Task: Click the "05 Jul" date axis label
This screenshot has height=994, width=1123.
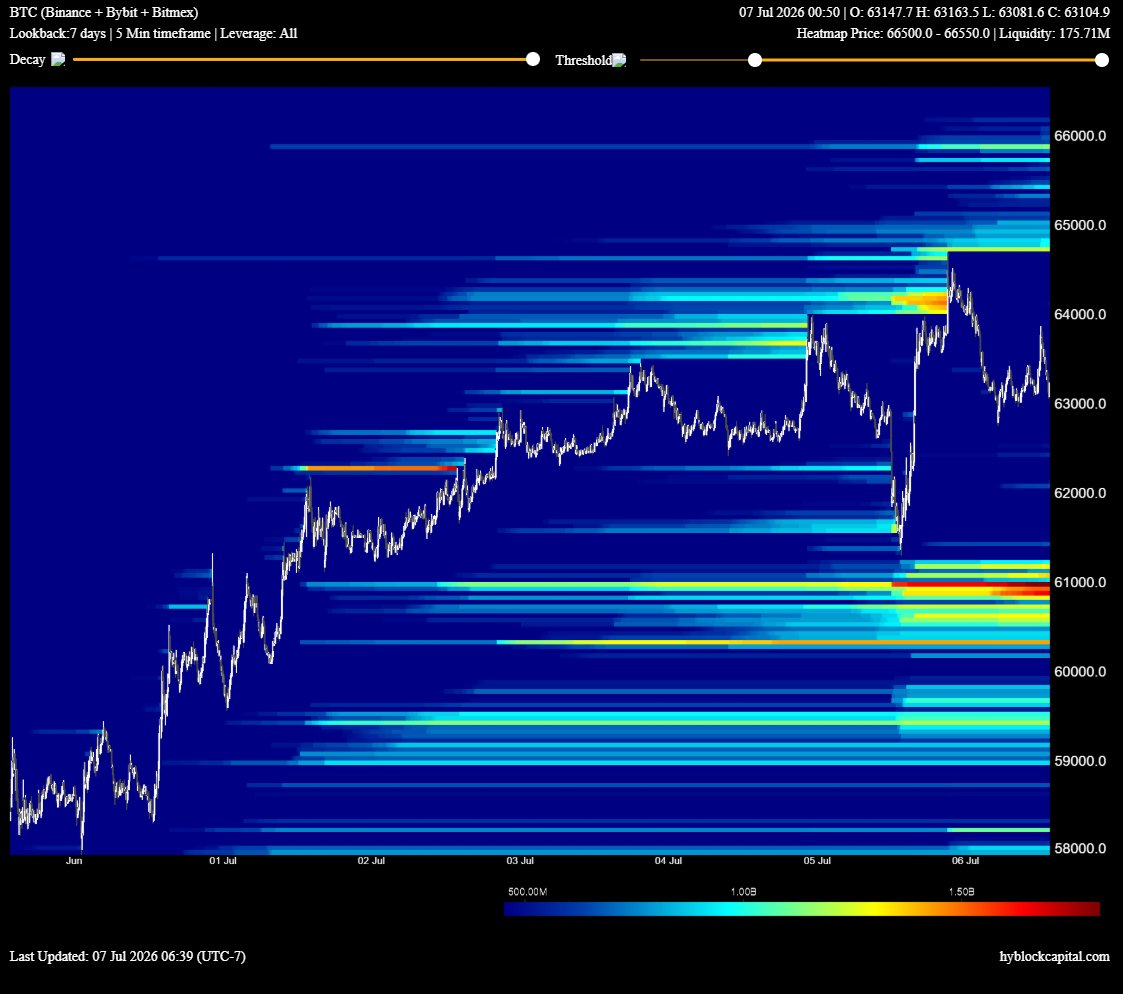Action: click(x=817, y=861)
